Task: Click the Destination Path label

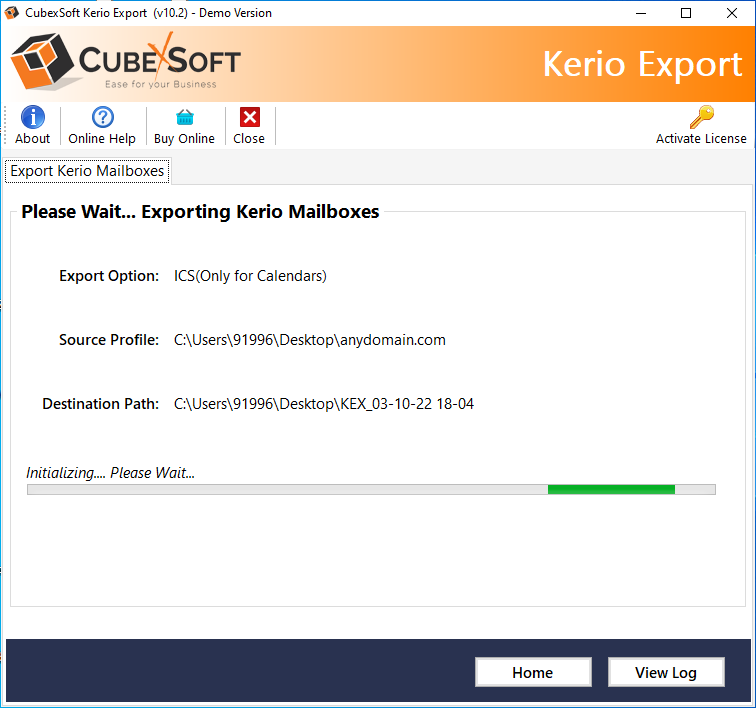Action: click(101, 404)
